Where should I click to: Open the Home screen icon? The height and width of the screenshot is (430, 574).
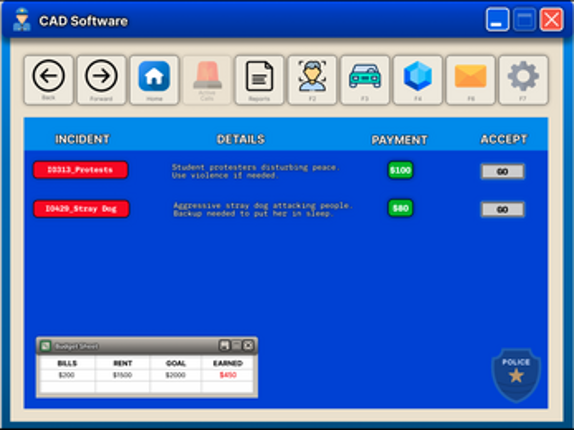click(x=154, y=80)
